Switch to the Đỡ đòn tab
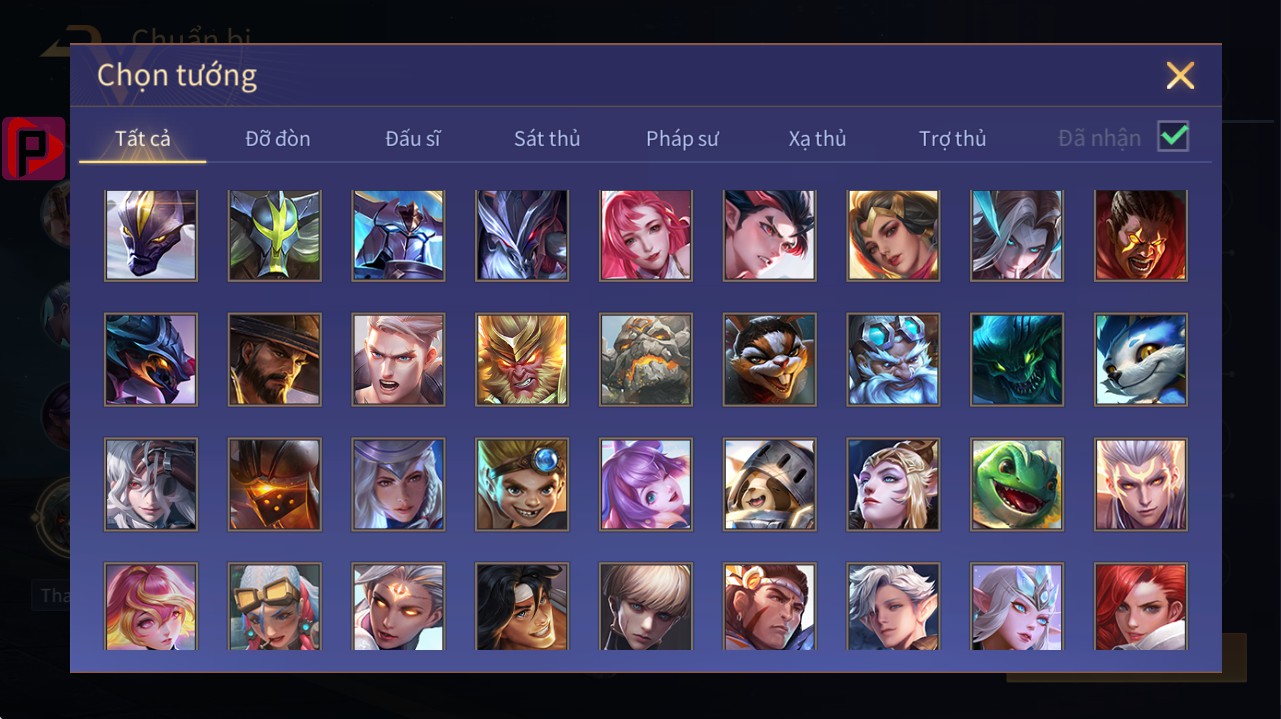This screenshot has width=1281, height=719. [278, 138]
